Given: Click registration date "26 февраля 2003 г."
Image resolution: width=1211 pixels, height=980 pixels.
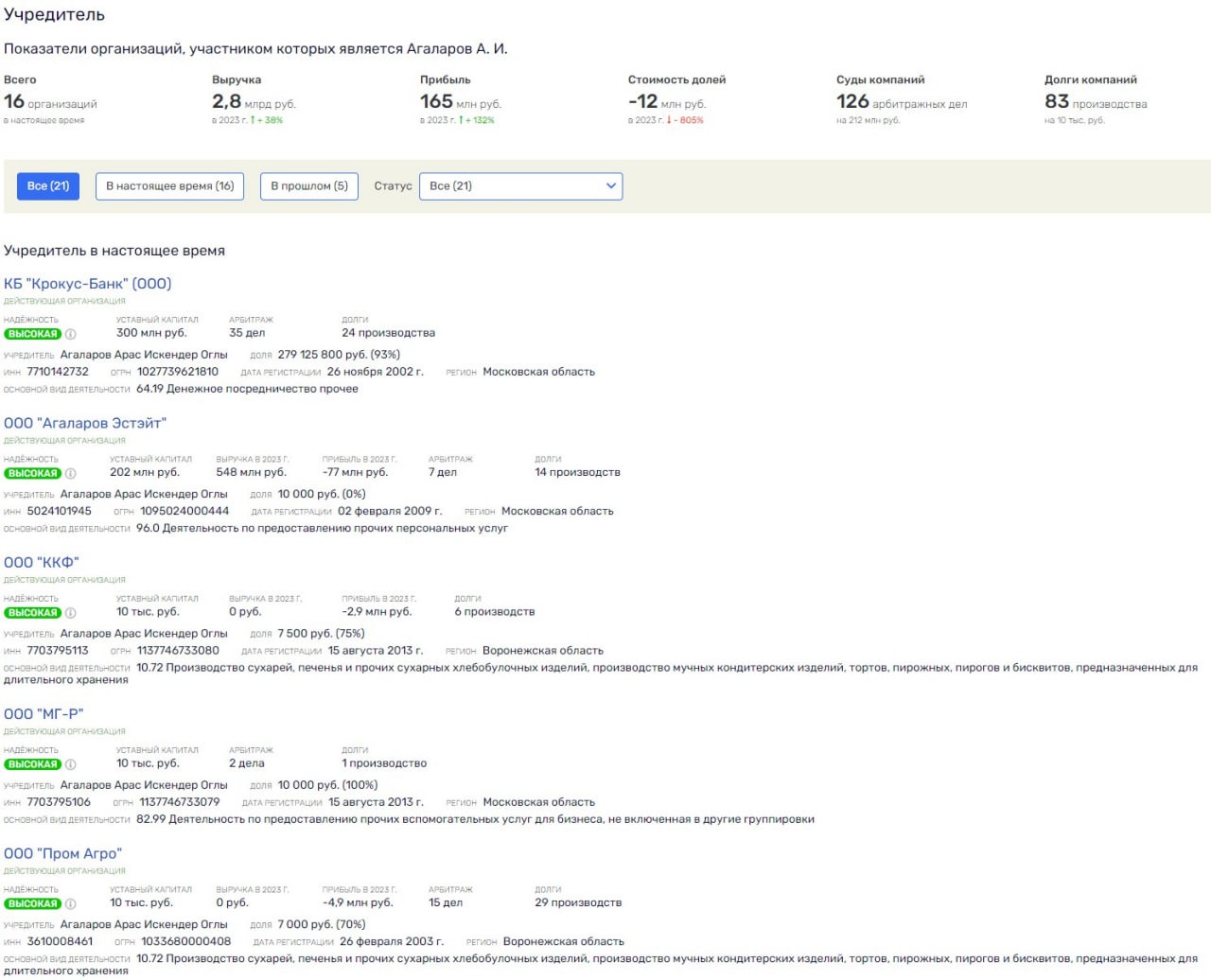Looking at the screenshot, I should coord(392,941).
